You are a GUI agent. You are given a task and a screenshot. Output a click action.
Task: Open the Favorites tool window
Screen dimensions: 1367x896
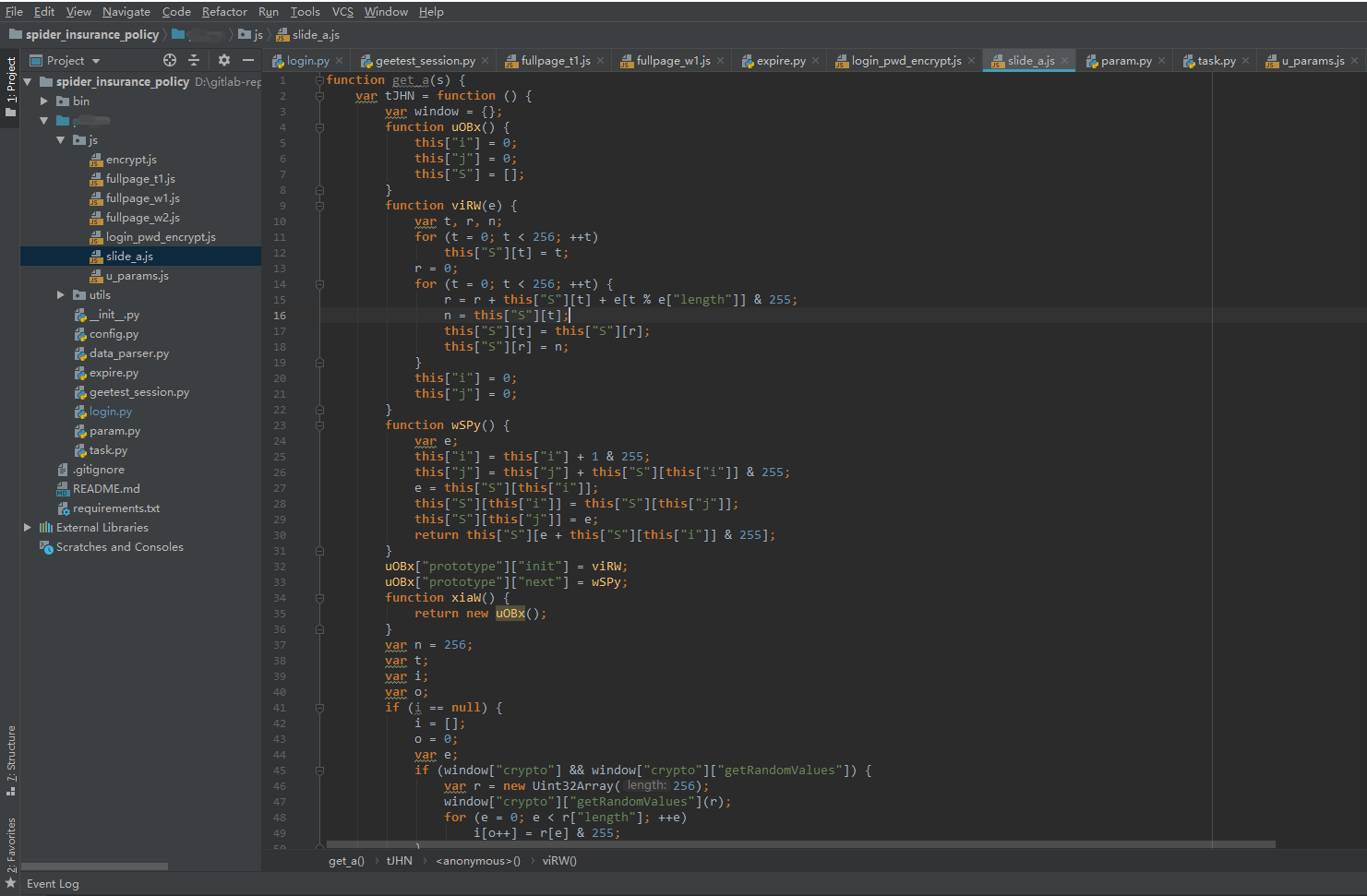[x=11, y=845]
